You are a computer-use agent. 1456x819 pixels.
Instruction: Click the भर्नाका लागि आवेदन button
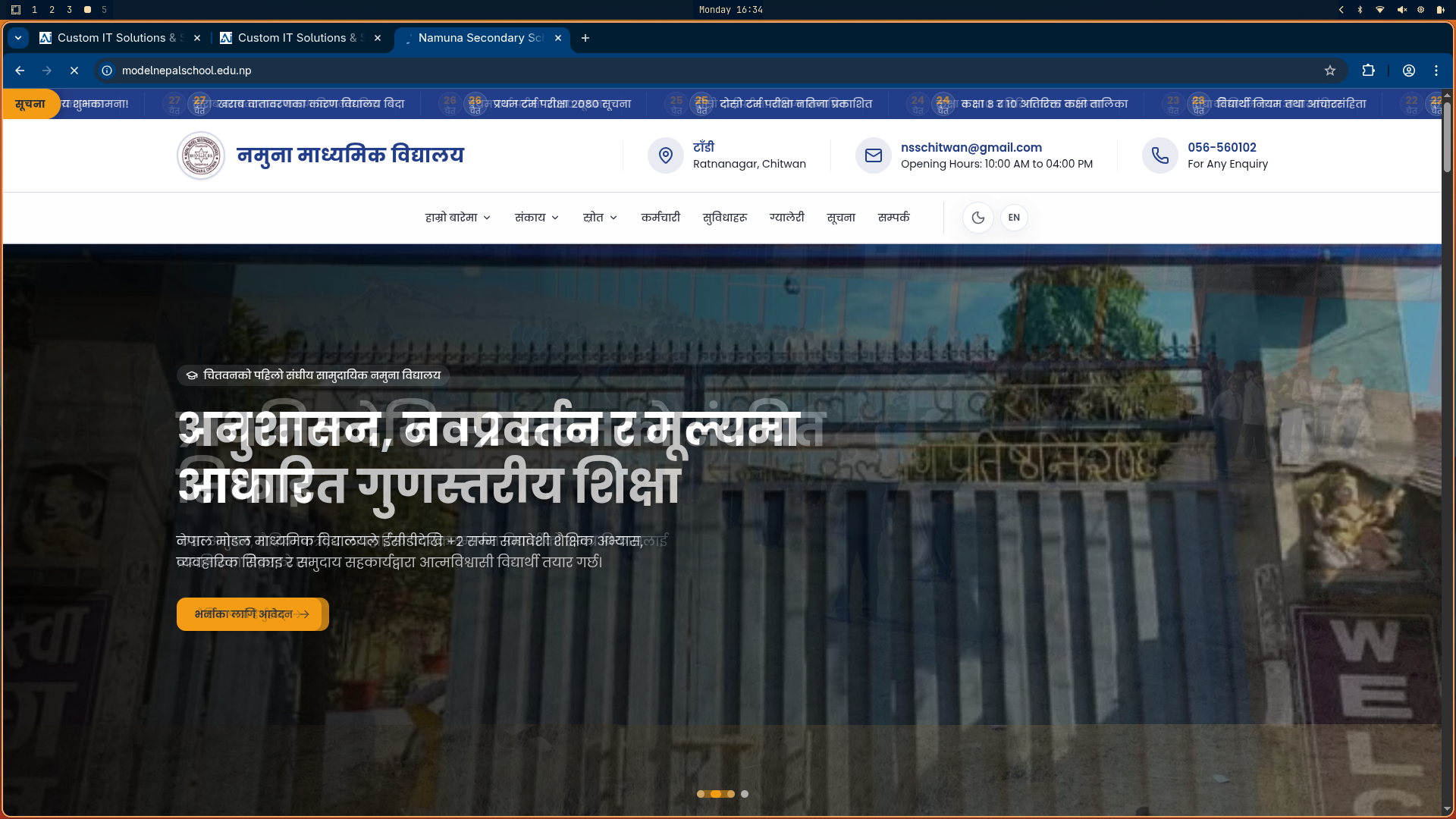click(x=252, y=614)
